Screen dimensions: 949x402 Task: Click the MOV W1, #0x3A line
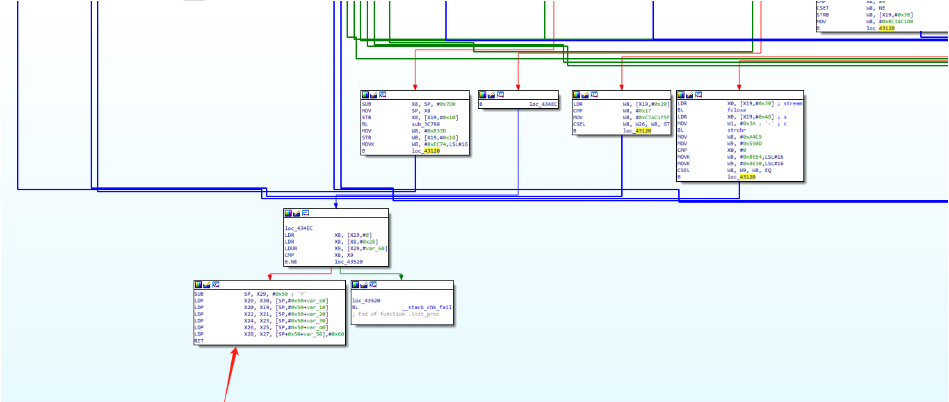point(732,124)
